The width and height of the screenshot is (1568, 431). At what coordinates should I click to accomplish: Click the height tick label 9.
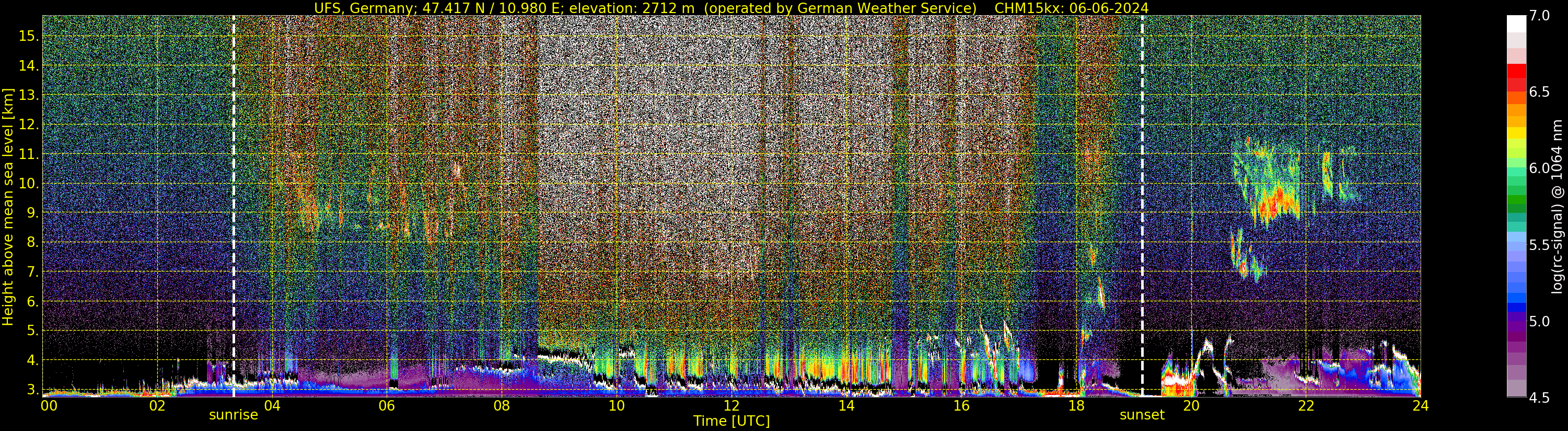(x=32, y=213)
